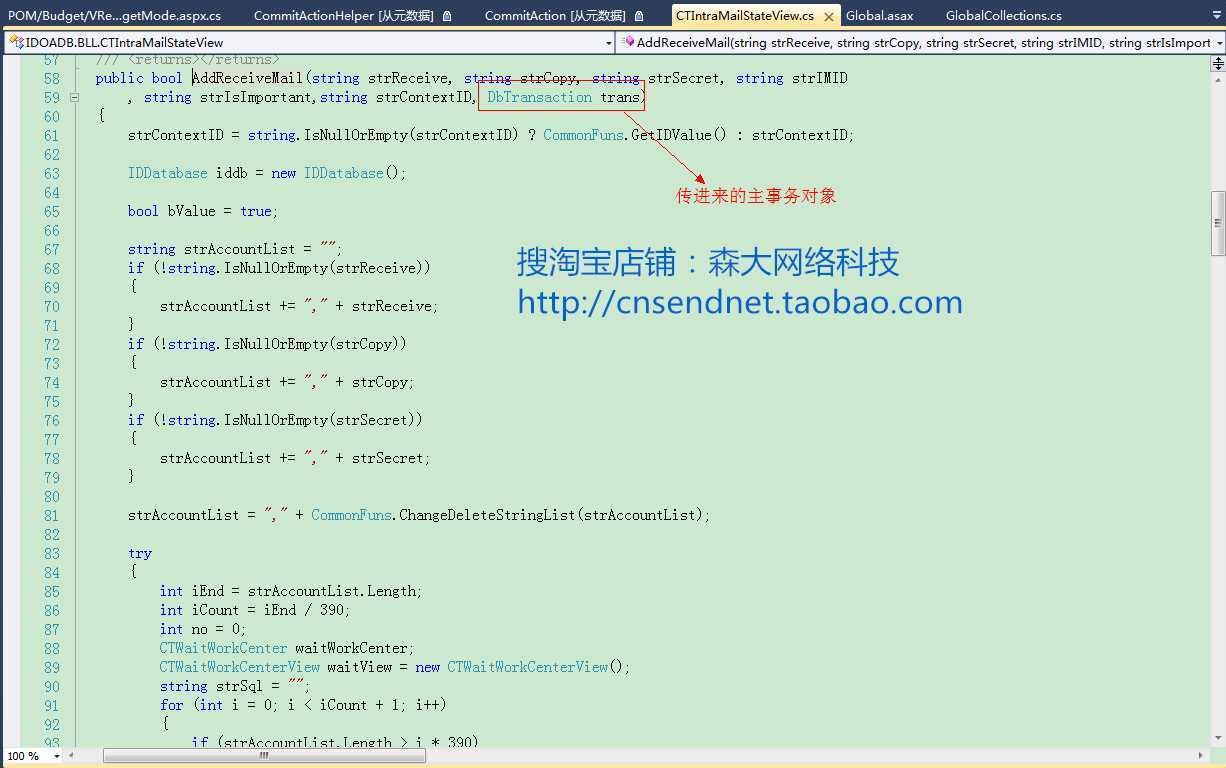The width and height of the screenshot is (1226, 768).
Task: Click "int iCount = iEnd / 390;" line
Action: point(255,610)
